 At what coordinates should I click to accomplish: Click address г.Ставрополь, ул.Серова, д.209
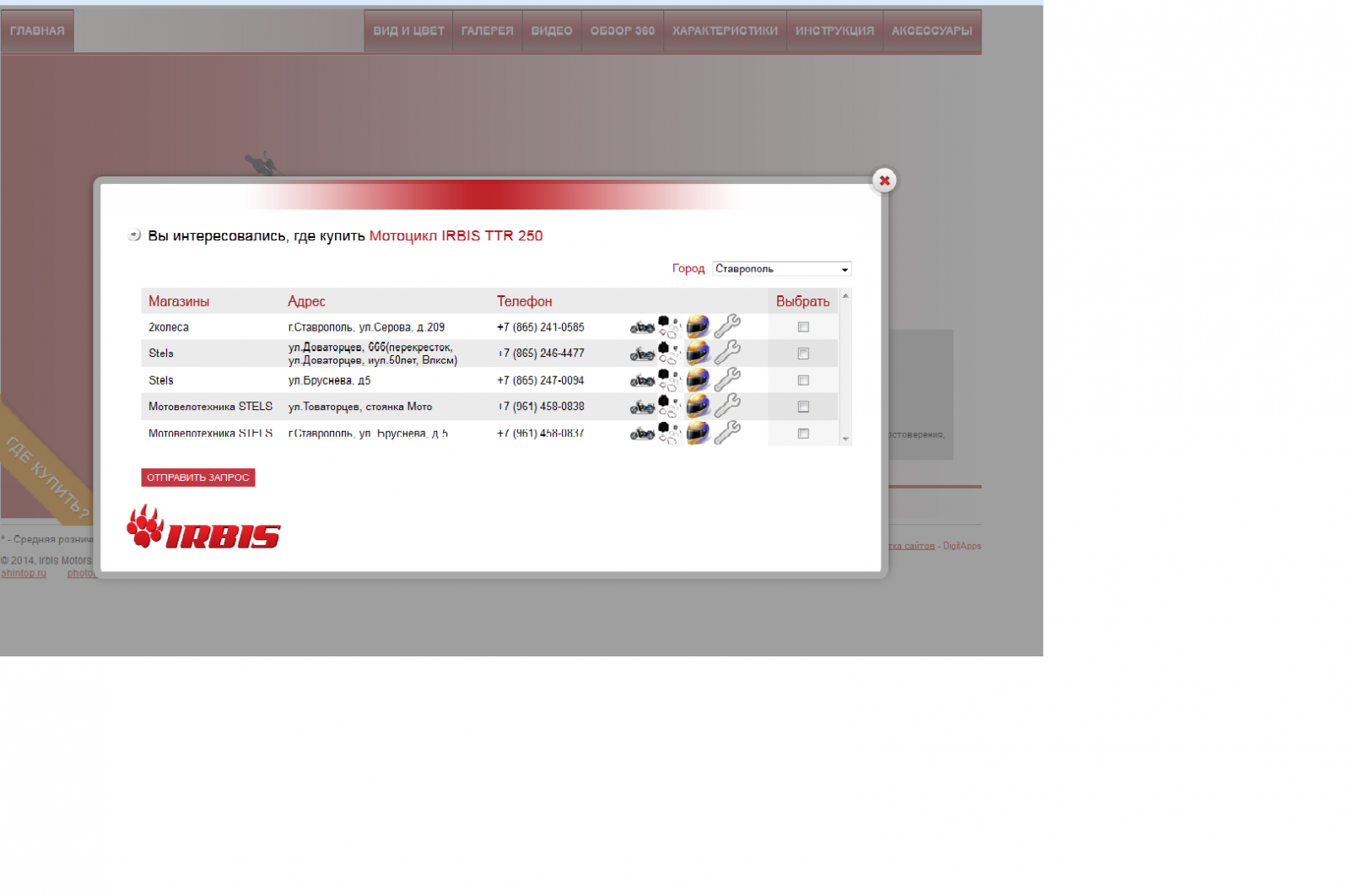point(366,327)
